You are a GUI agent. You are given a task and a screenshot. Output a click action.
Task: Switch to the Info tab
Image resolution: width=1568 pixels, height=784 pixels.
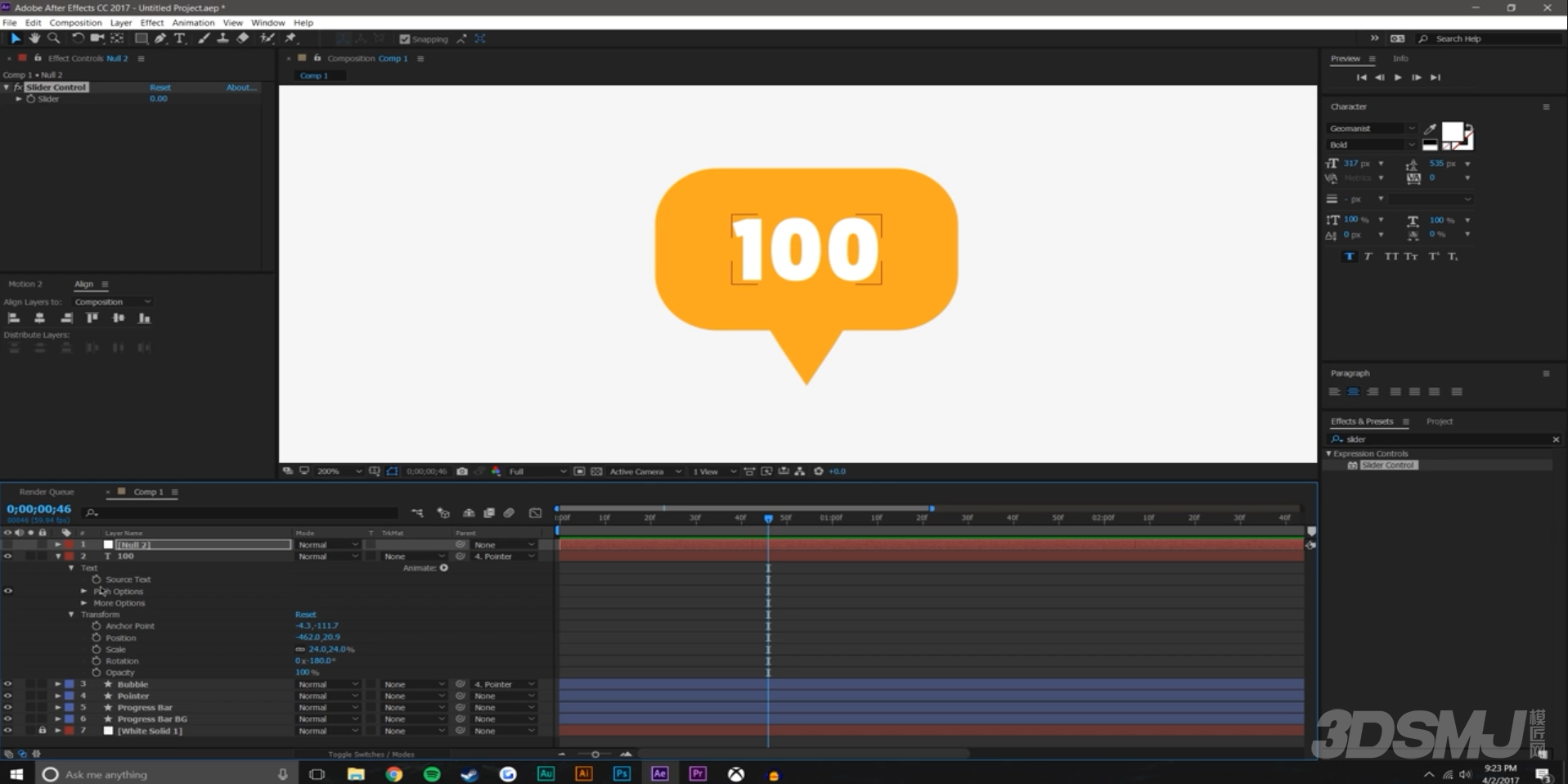1400,59
